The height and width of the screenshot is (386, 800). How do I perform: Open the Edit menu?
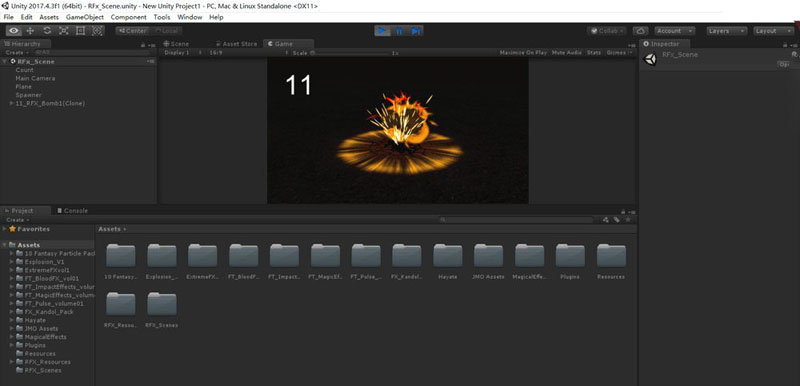point(27,17)
